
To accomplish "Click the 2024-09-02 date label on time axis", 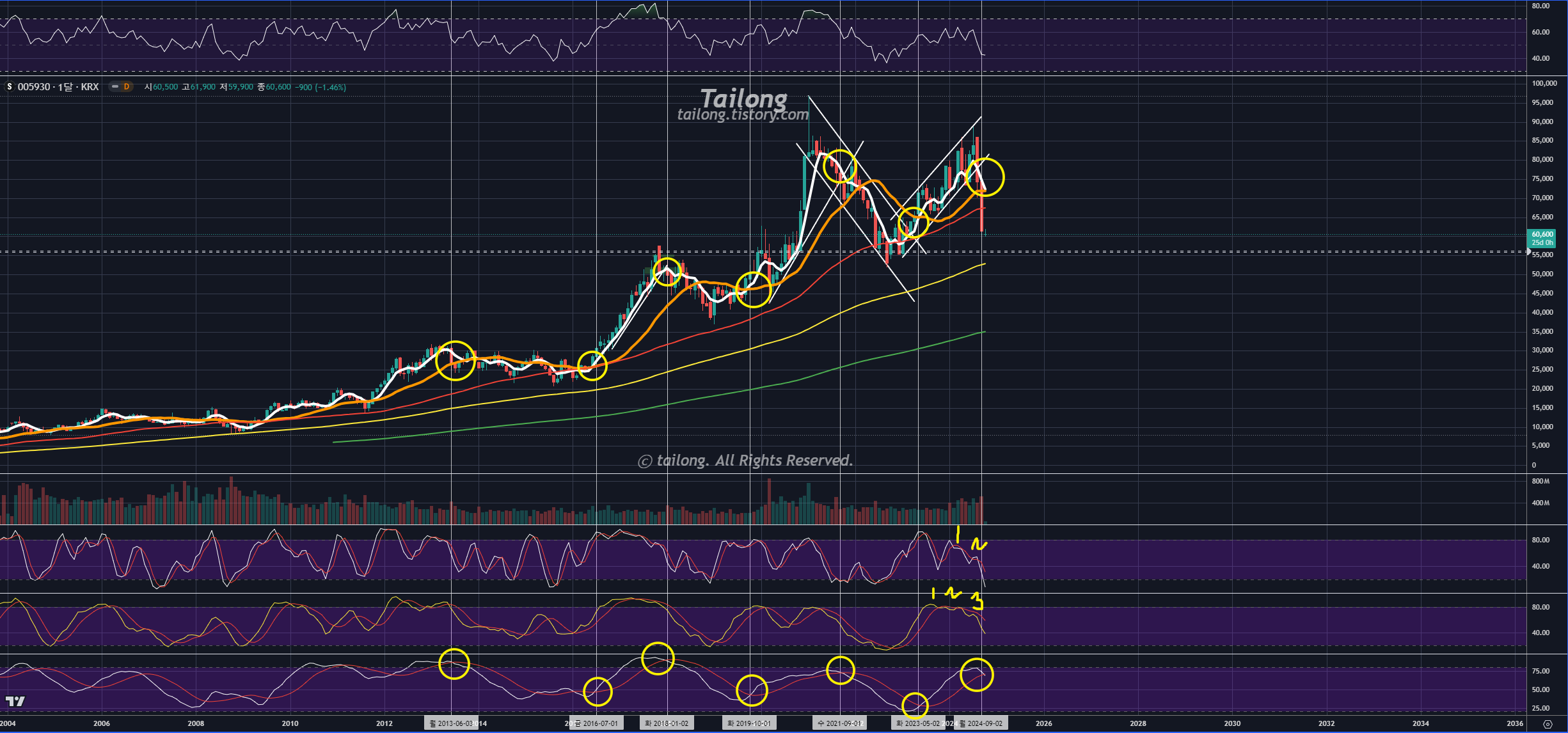I will [x=981, y=723].
